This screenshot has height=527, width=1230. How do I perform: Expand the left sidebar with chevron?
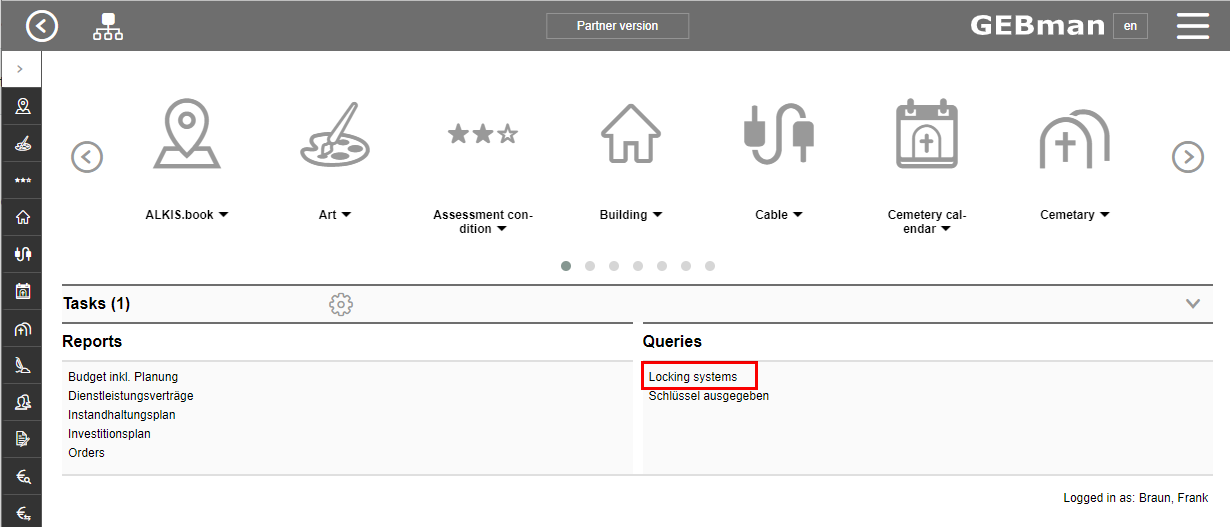click(x=20, y=69)
